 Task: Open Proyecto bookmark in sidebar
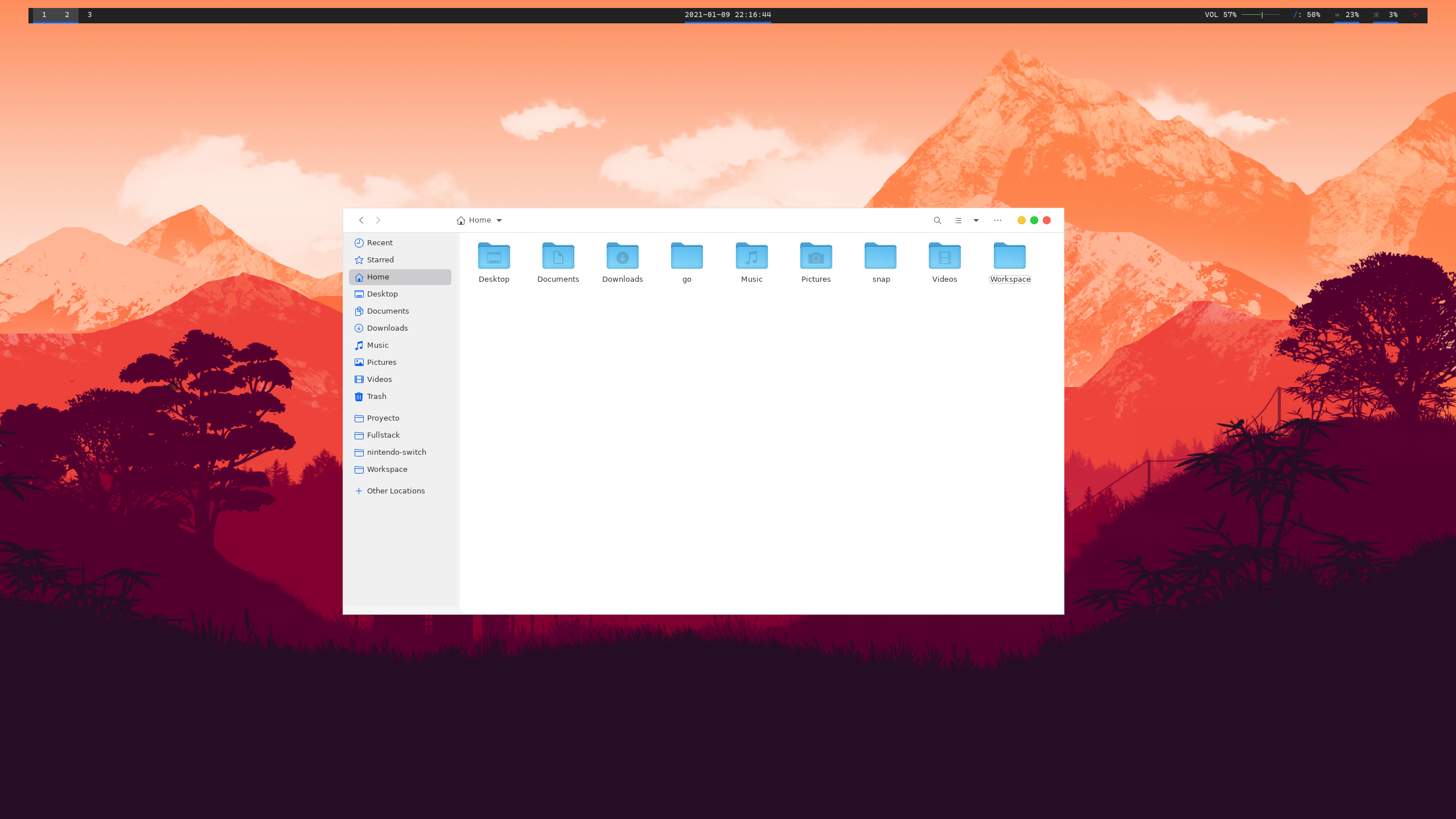coord(383,418)
